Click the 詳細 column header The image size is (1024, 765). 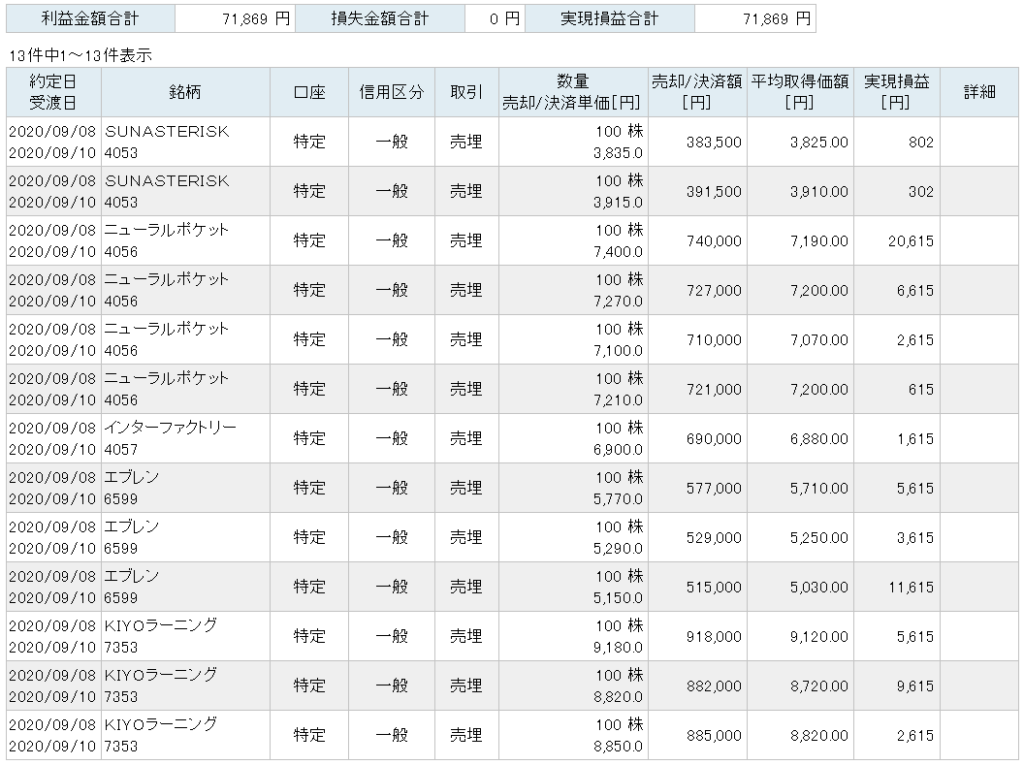(979, 92)
